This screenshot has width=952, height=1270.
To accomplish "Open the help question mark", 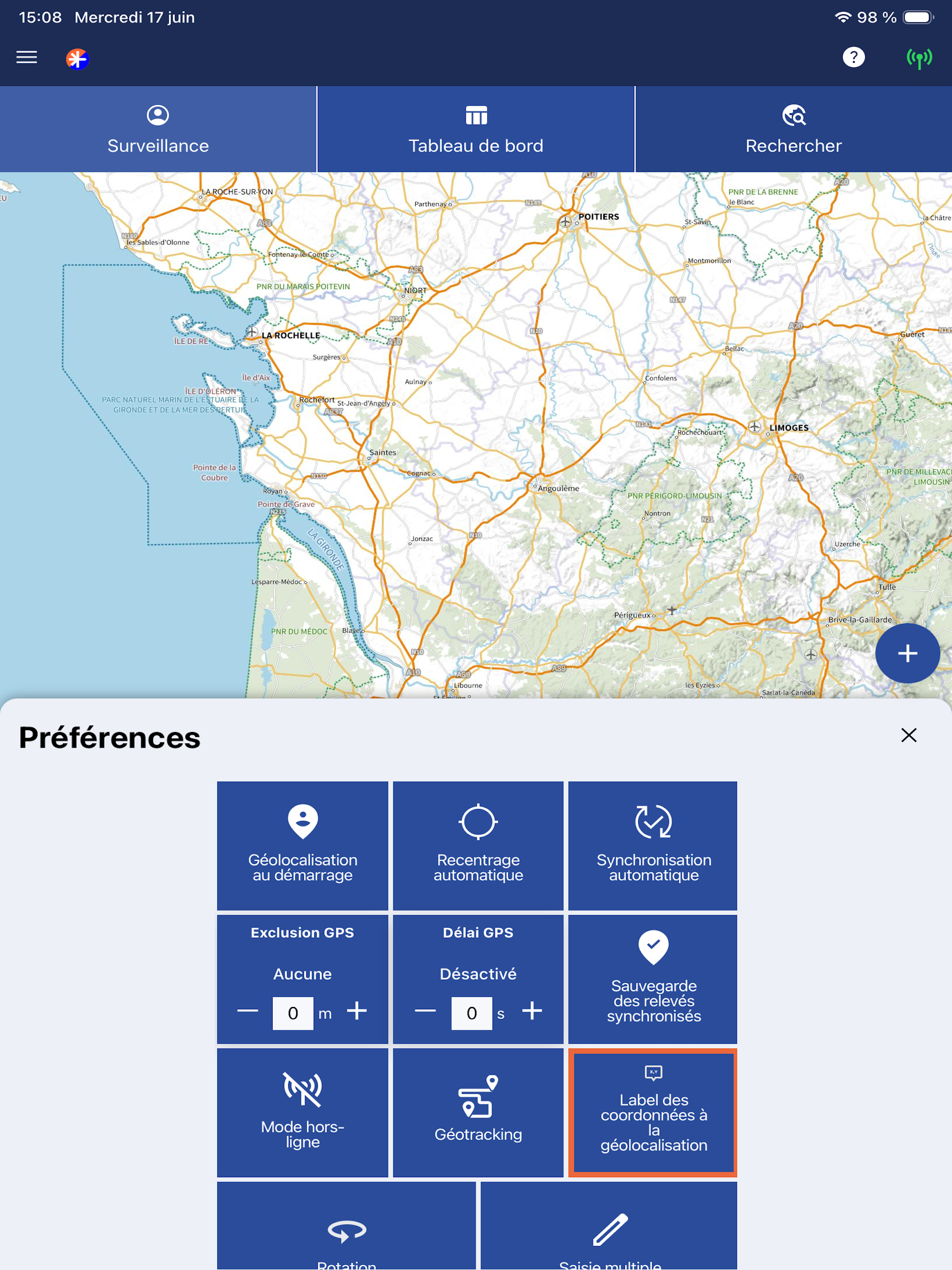I will click(853, 57).
